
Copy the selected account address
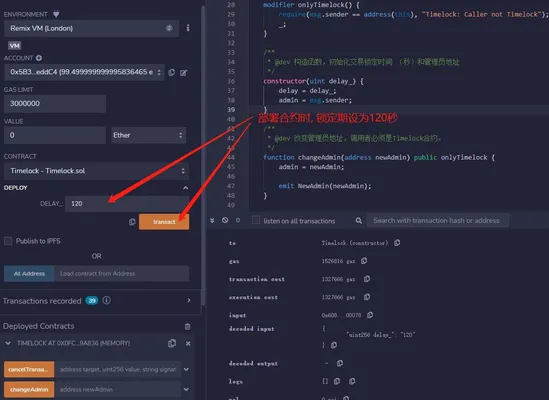coord(172,73)
